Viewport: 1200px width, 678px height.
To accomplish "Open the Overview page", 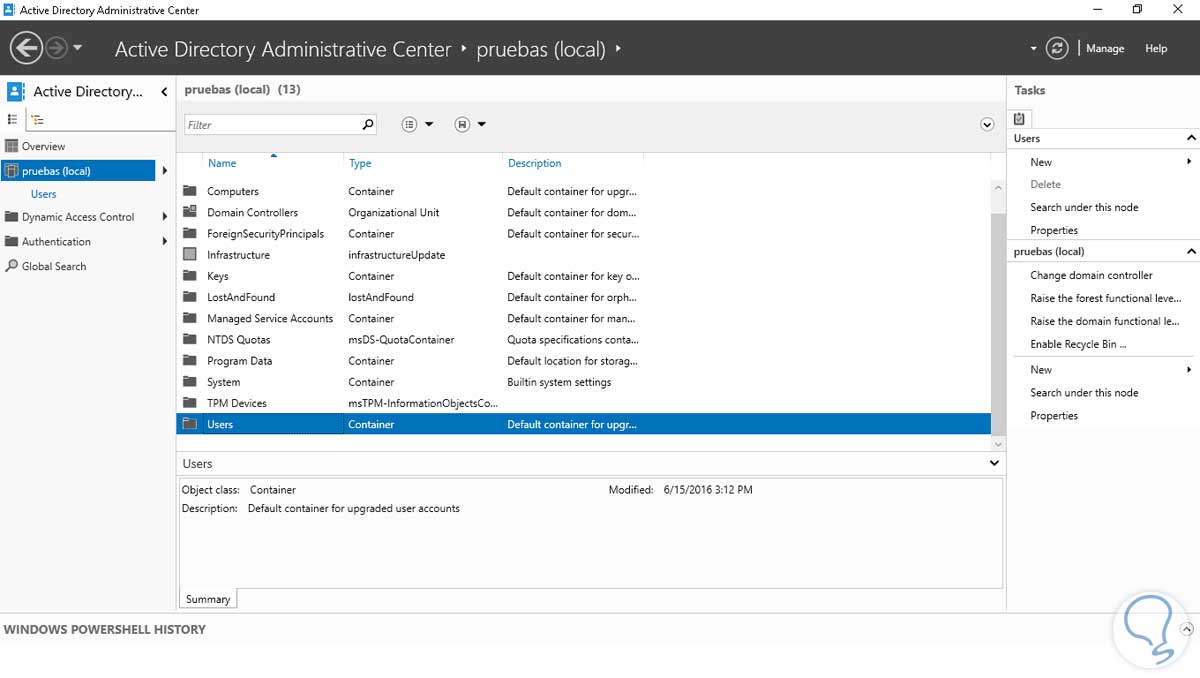I will coord(43,146).
